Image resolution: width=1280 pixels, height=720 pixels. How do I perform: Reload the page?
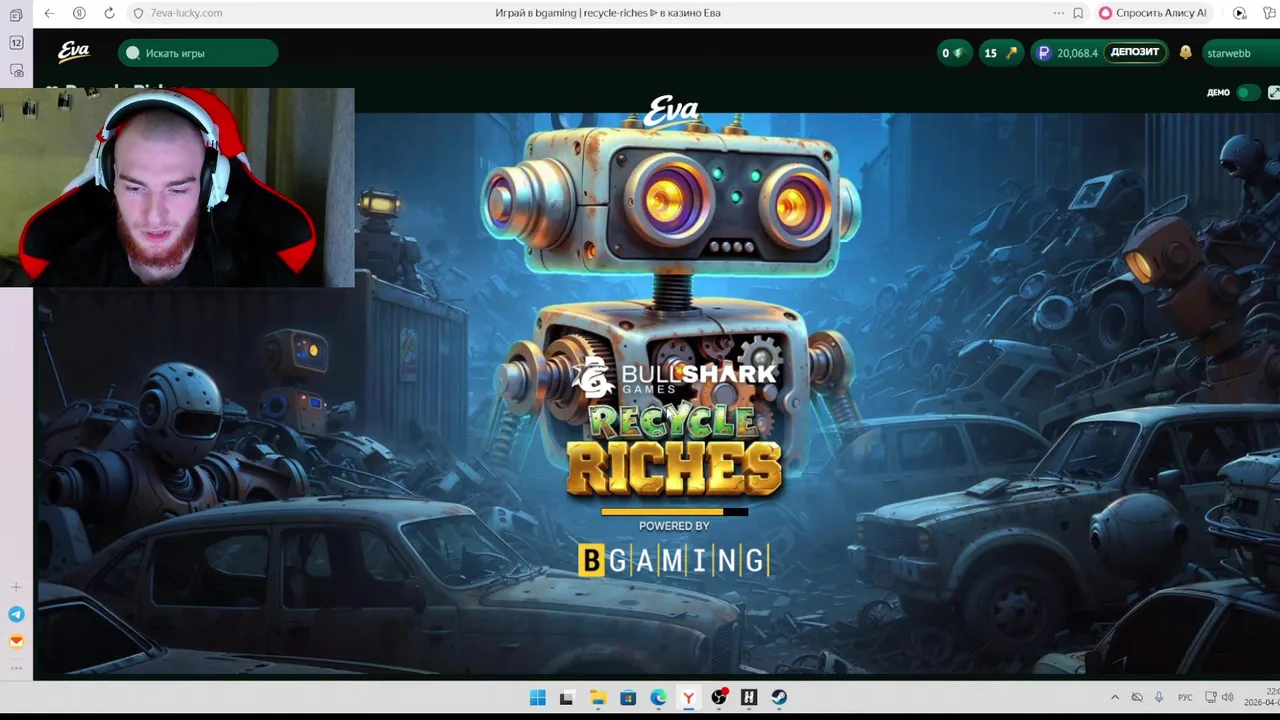pyautogui.click(x=109, y=13)
